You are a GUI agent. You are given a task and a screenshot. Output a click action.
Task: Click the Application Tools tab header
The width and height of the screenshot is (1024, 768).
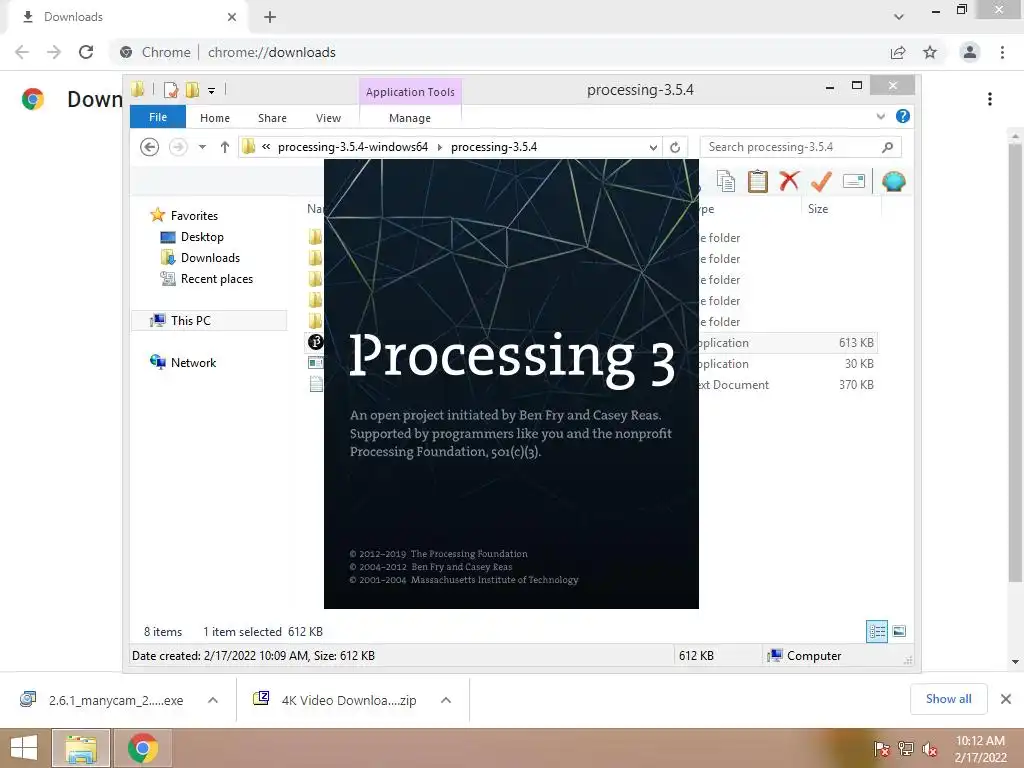[x=410, y=92]
